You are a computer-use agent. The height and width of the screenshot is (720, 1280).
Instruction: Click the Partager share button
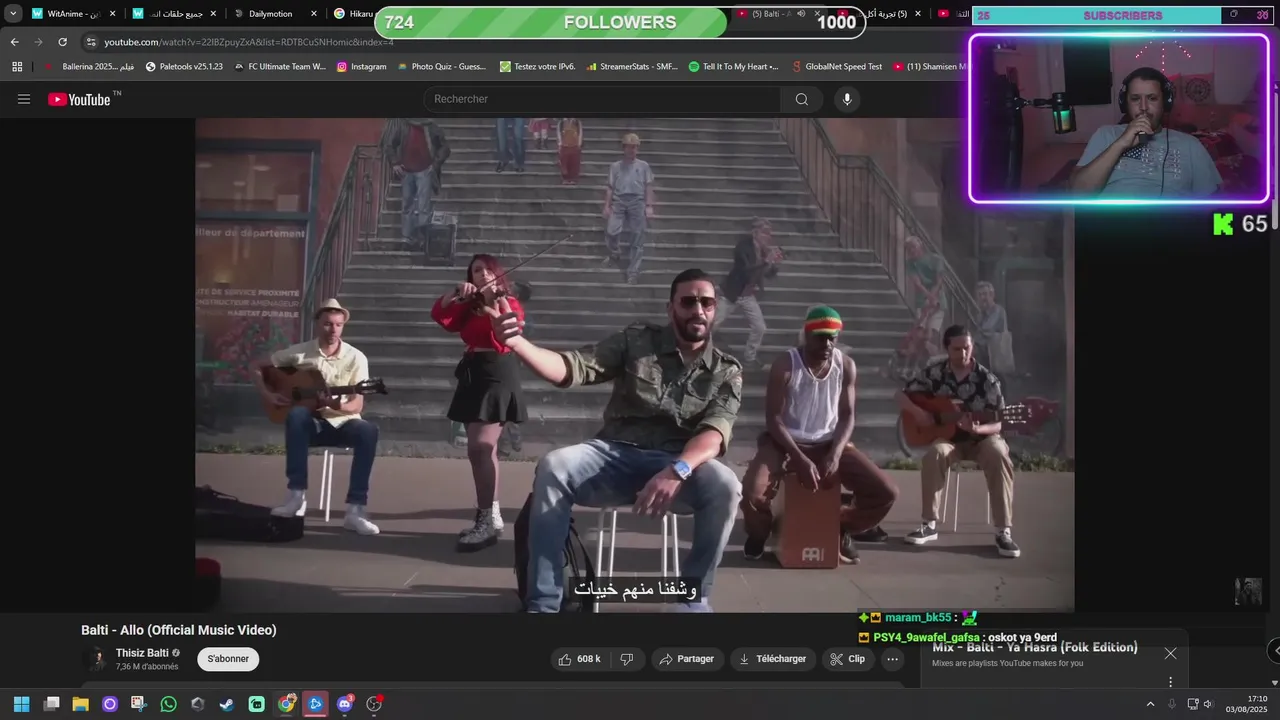click(x=687, y=659)
